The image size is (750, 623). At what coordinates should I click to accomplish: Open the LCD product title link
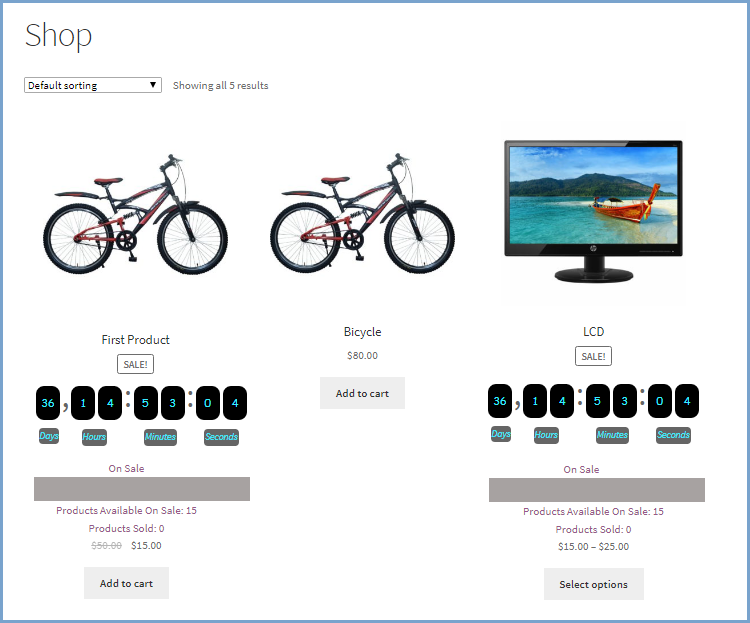tap(594, 332)
